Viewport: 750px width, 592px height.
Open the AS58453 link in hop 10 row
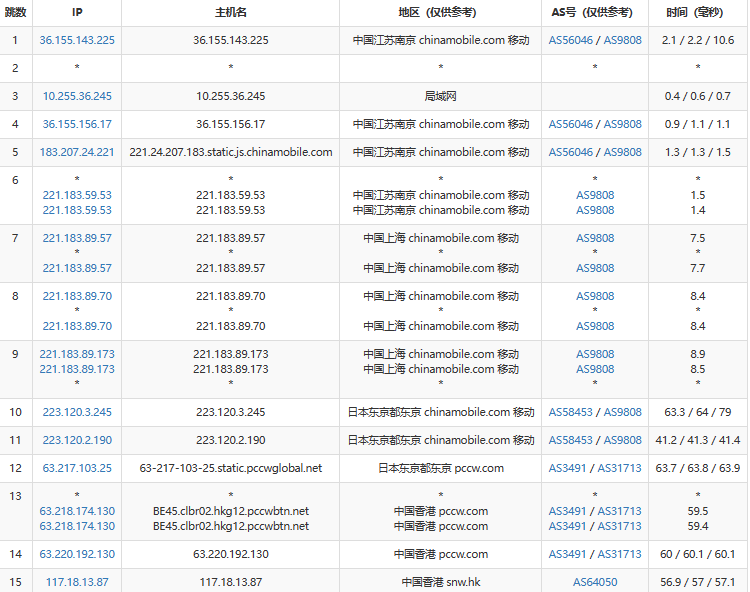[570, 412]
